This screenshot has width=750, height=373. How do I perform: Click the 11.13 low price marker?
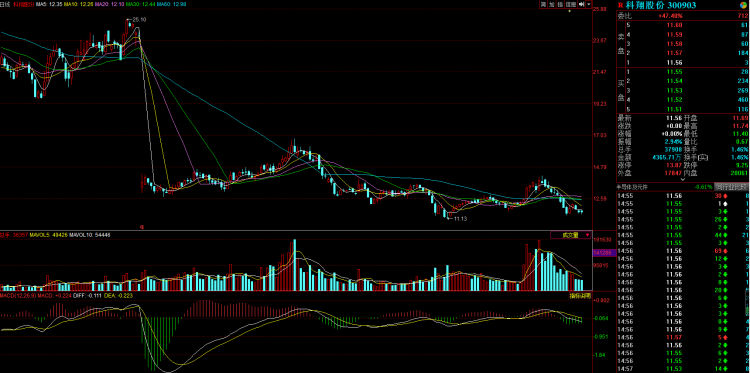click(x=460, y=219)
